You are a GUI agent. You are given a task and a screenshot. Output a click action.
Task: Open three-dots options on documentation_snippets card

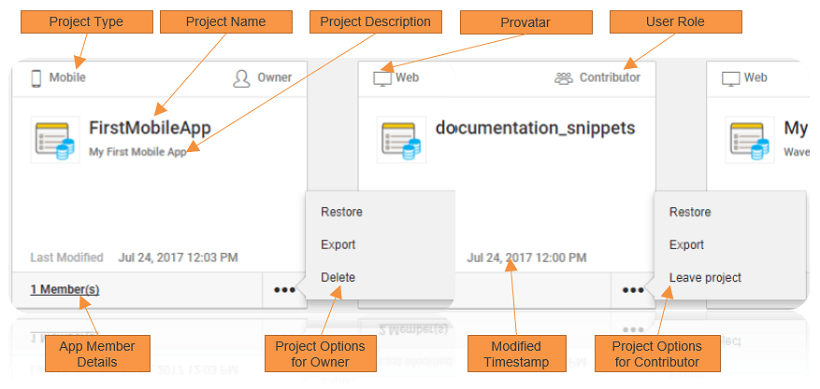(633, 290)
